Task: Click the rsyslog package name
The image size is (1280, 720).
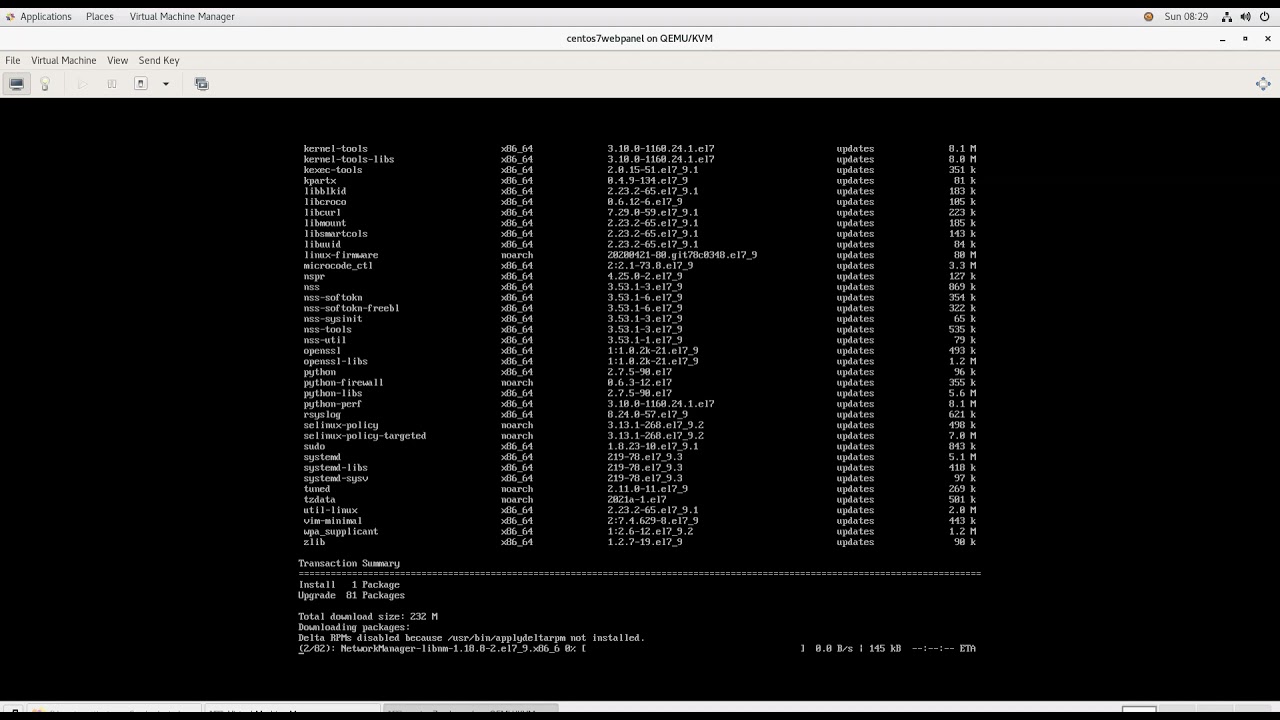Action: point(322,414)
